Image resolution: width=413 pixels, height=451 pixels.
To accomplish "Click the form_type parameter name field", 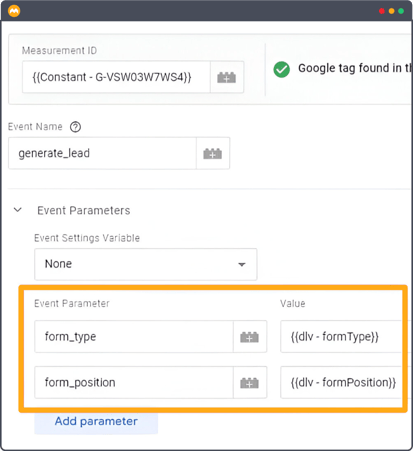I will 134,337.
